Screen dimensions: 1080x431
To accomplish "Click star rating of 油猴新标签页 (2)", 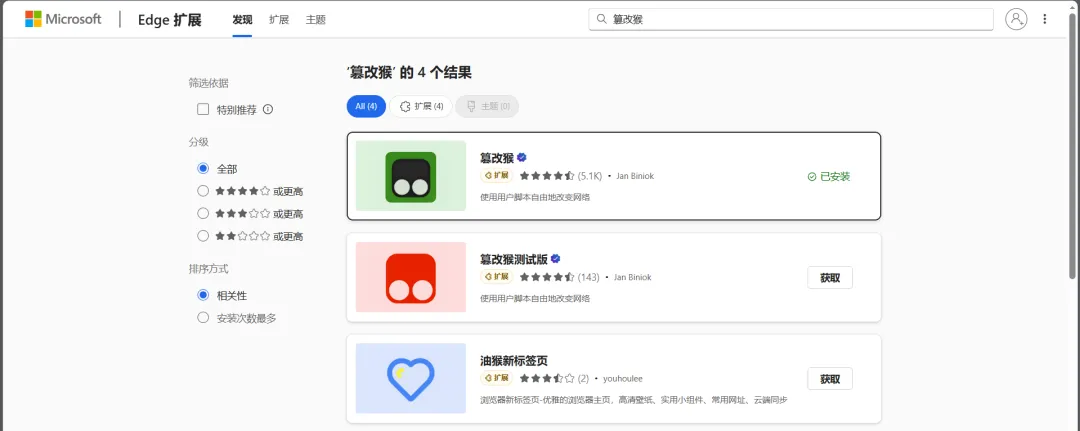I will point(547,379).
